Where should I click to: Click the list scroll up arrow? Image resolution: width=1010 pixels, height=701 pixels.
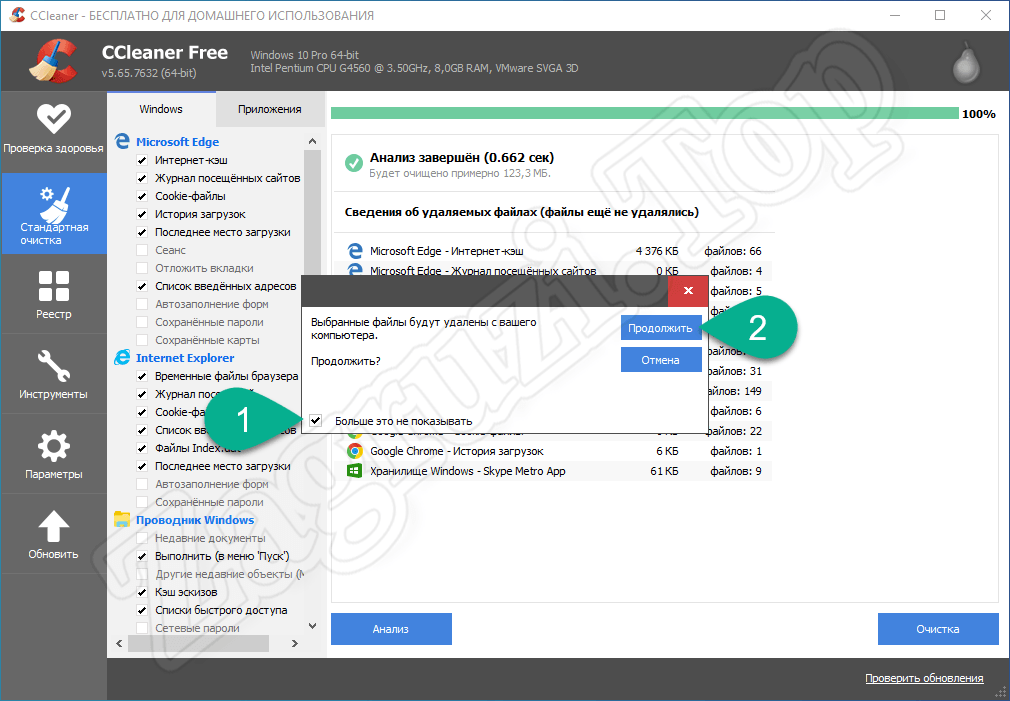(x=312, y=141)
